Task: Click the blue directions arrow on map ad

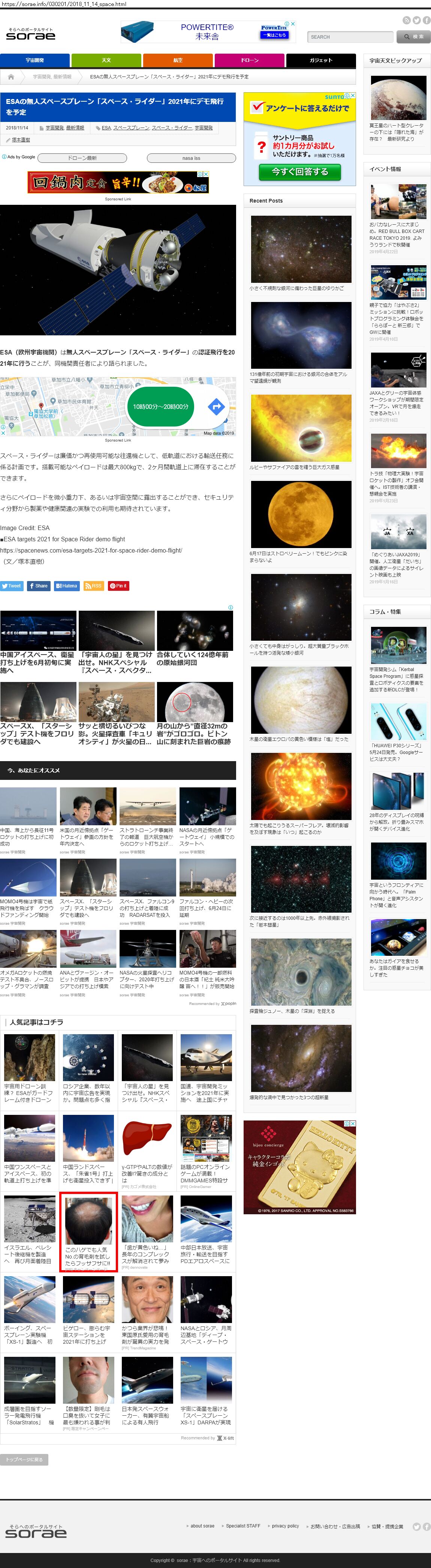Action: point(216,407)
